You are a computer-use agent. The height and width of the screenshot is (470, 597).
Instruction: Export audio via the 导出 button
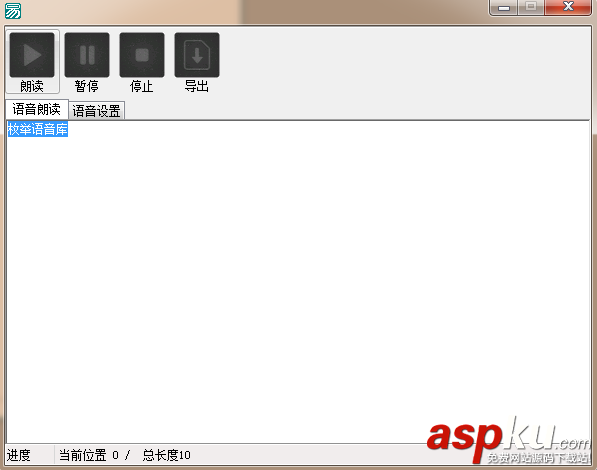[x=196, y=62]
